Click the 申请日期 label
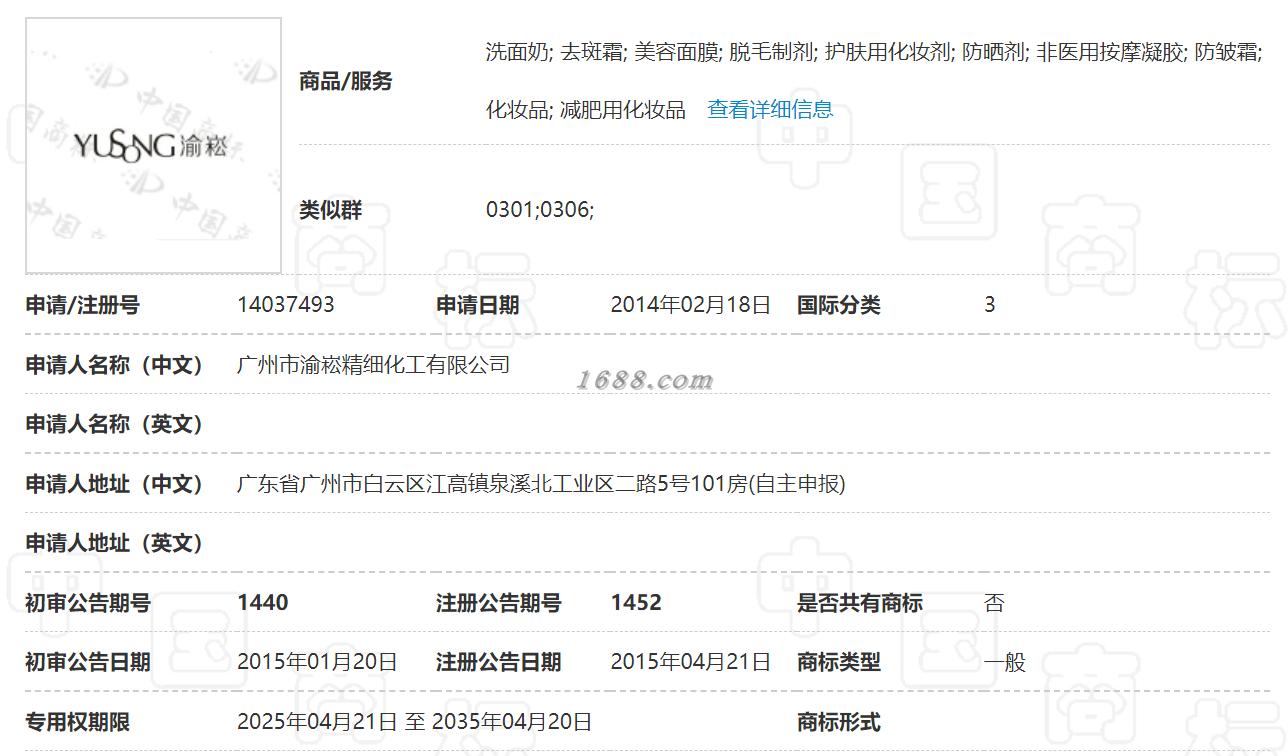 tap(478, 306)
